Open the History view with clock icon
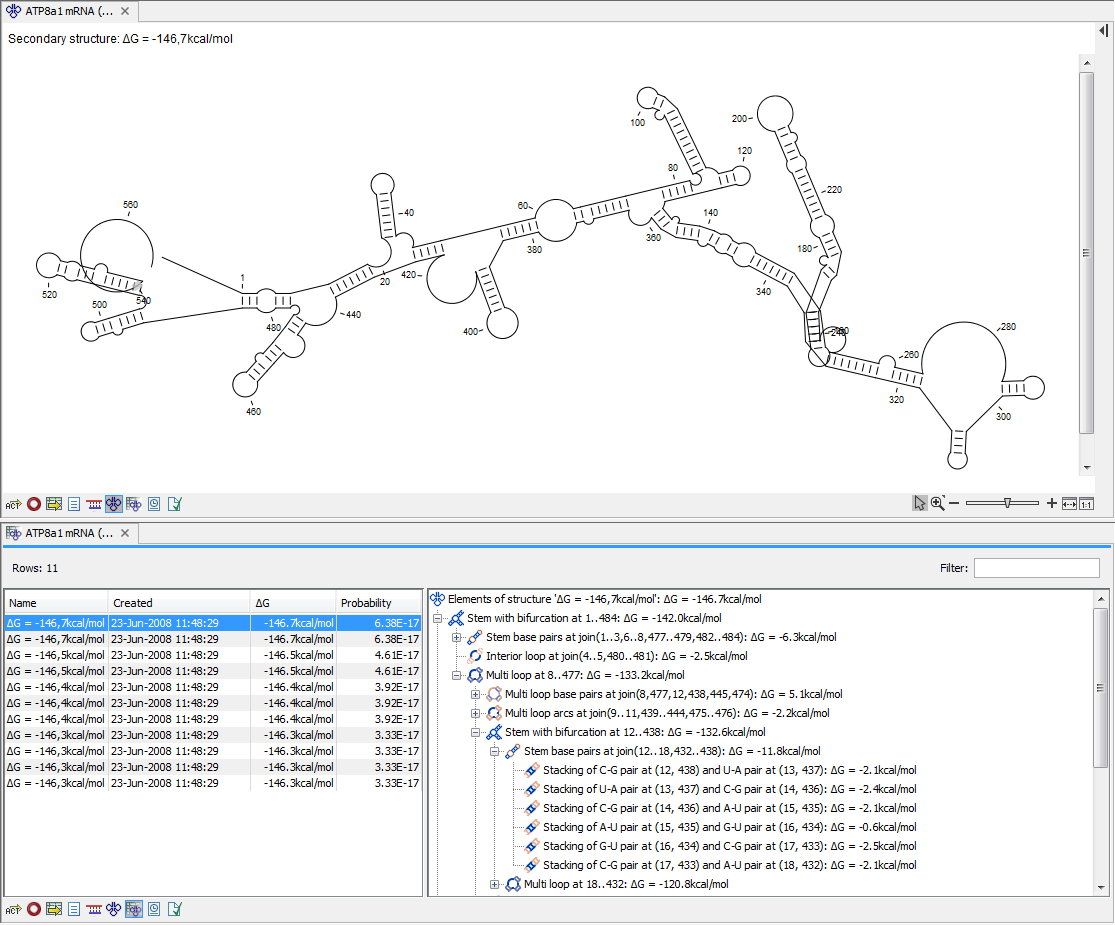 coord(153,504)
